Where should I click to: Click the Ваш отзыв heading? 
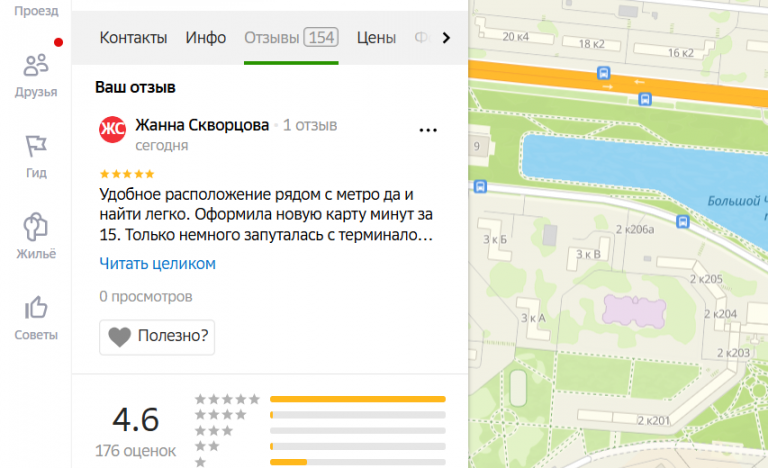click(x=135, y=87)
